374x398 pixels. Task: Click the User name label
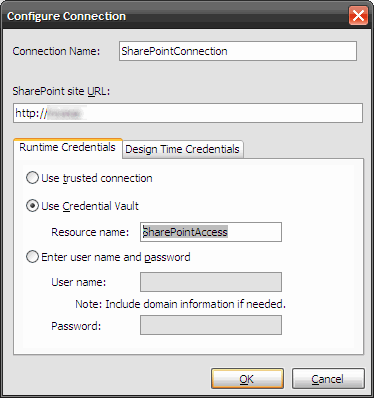point(79,282)
